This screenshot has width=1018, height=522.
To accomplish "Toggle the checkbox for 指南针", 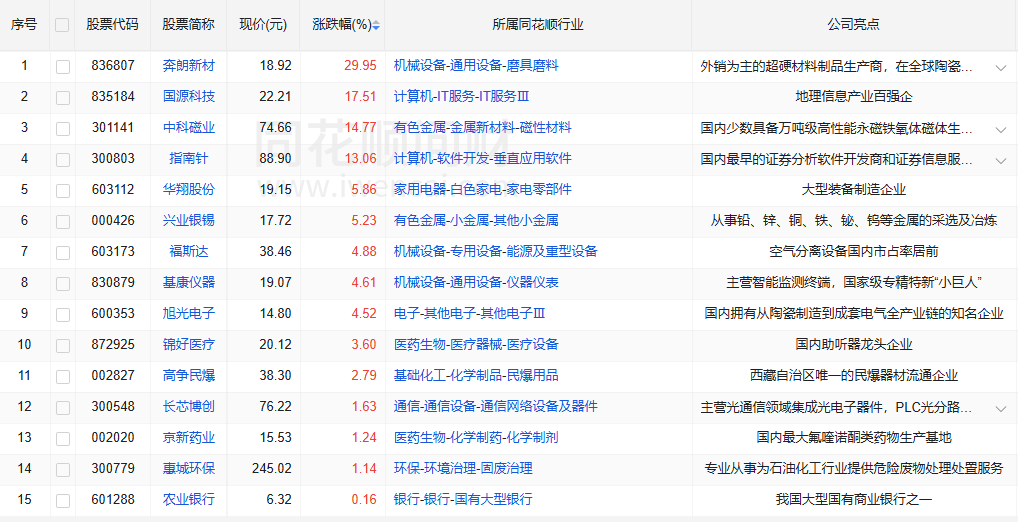I will pyautogui.click(x=63, y=160).
